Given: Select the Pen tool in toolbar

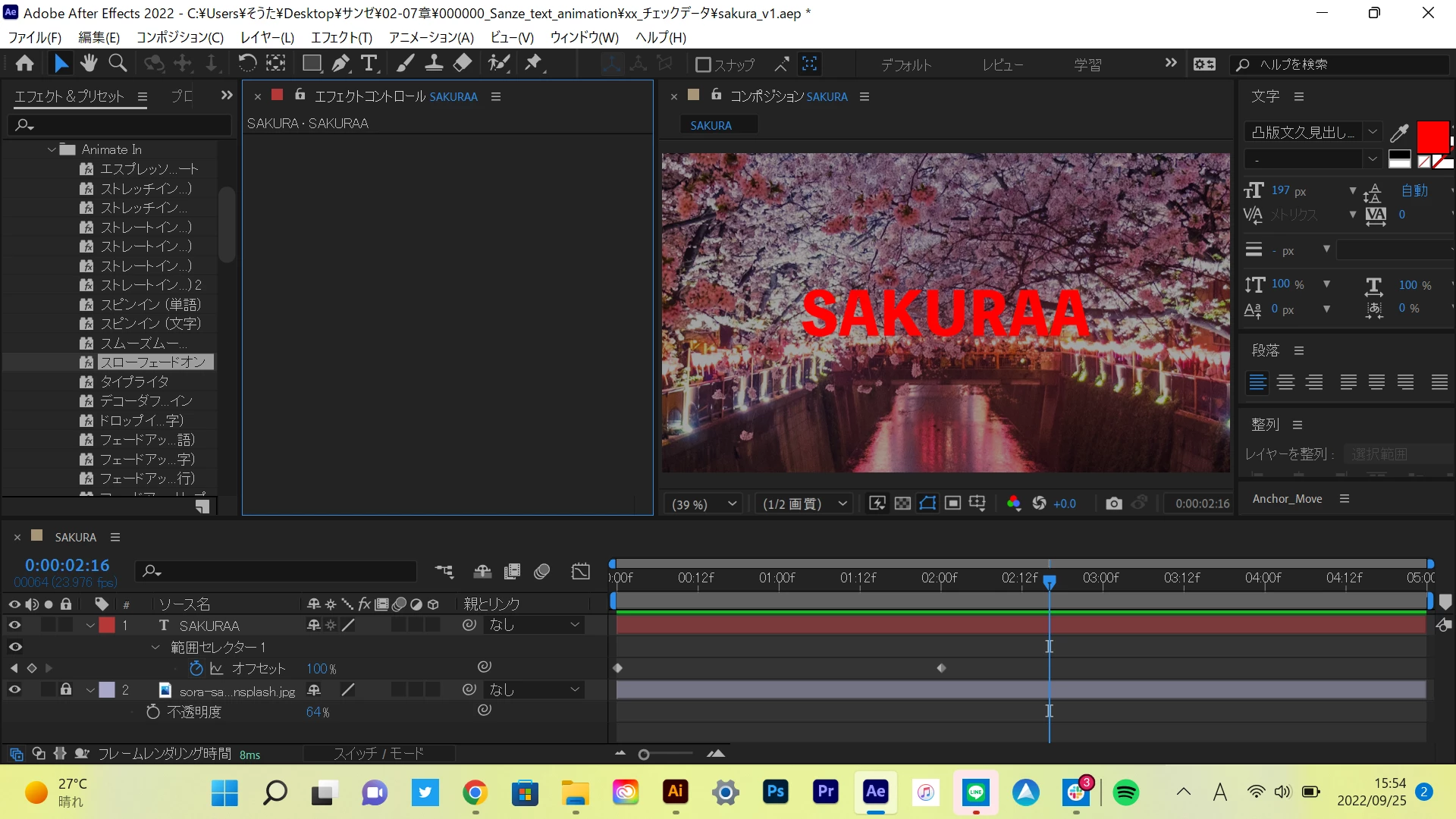Looking at the screenshot, I should 340,64.
